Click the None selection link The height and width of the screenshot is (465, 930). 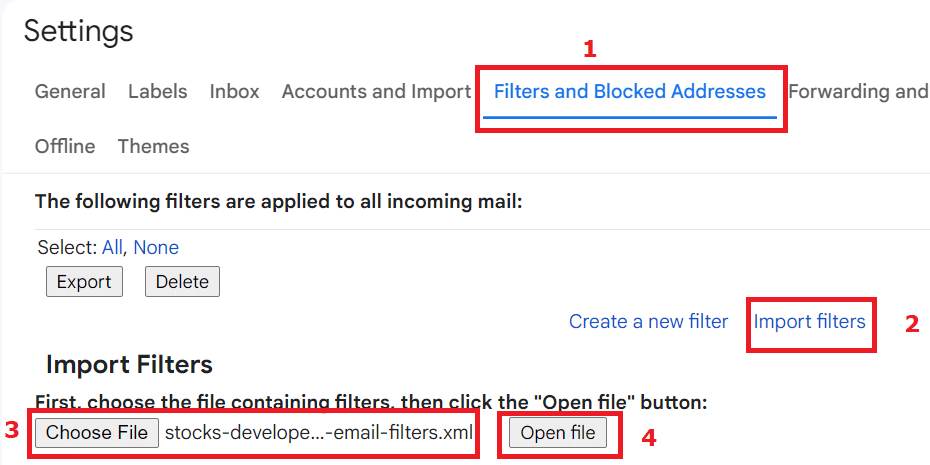point(156,247)
